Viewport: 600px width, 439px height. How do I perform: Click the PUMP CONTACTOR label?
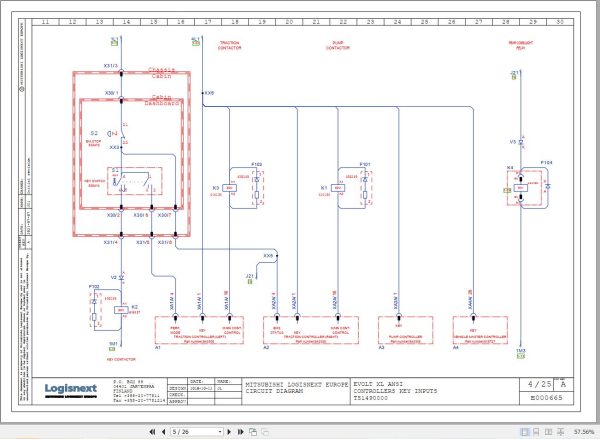338,45
